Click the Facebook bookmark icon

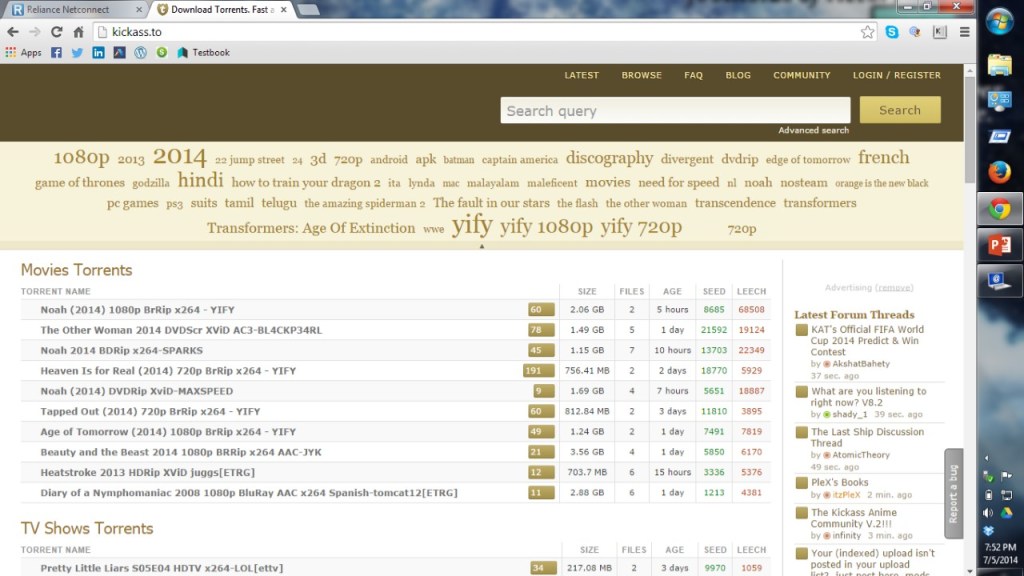56,52
